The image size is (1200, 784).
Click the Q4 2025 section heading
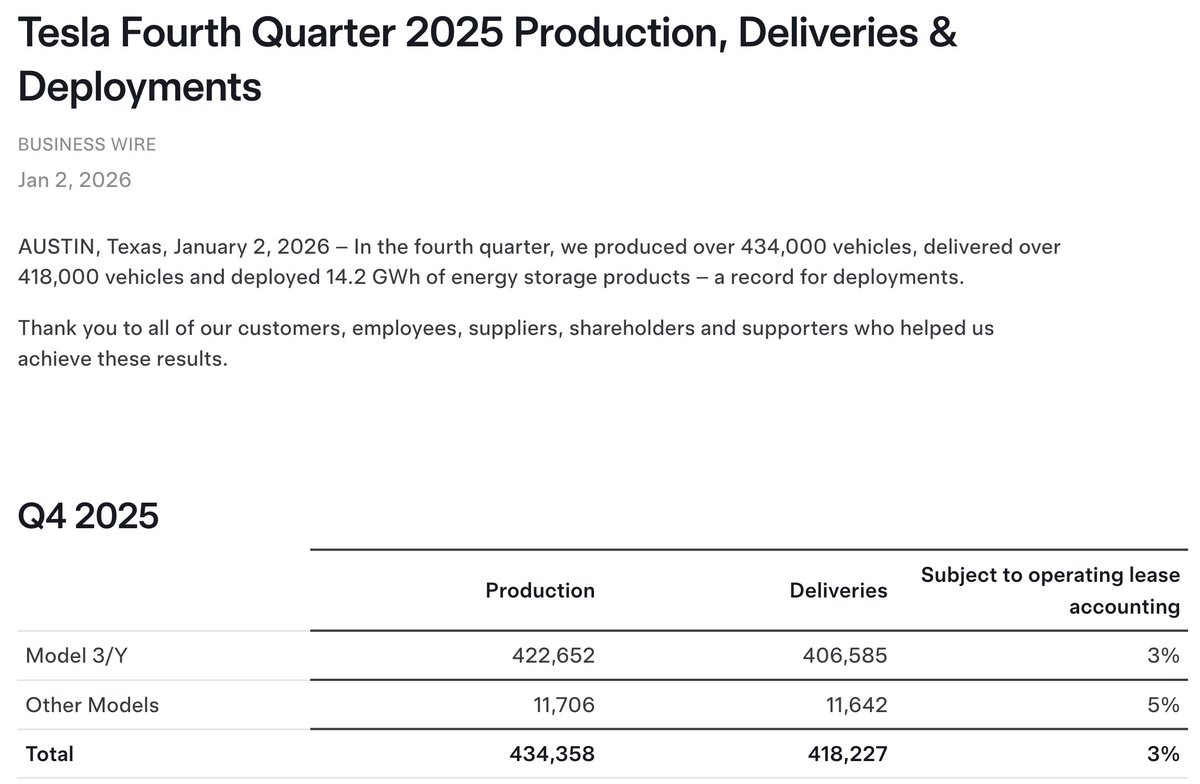[x=88, y=517]
